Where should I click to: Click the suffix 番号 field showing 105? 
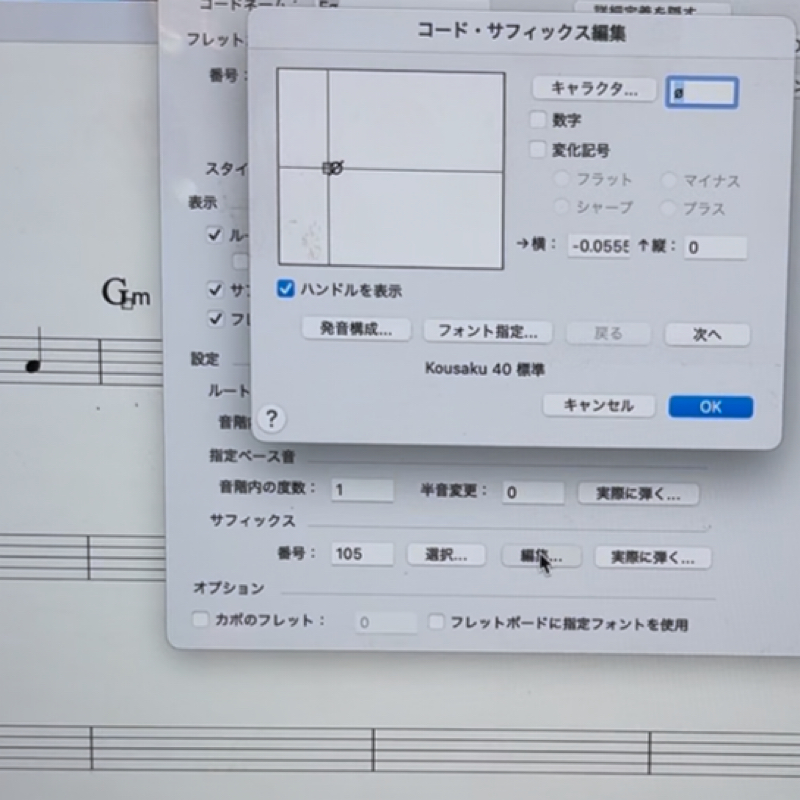(x=361, y=554)
